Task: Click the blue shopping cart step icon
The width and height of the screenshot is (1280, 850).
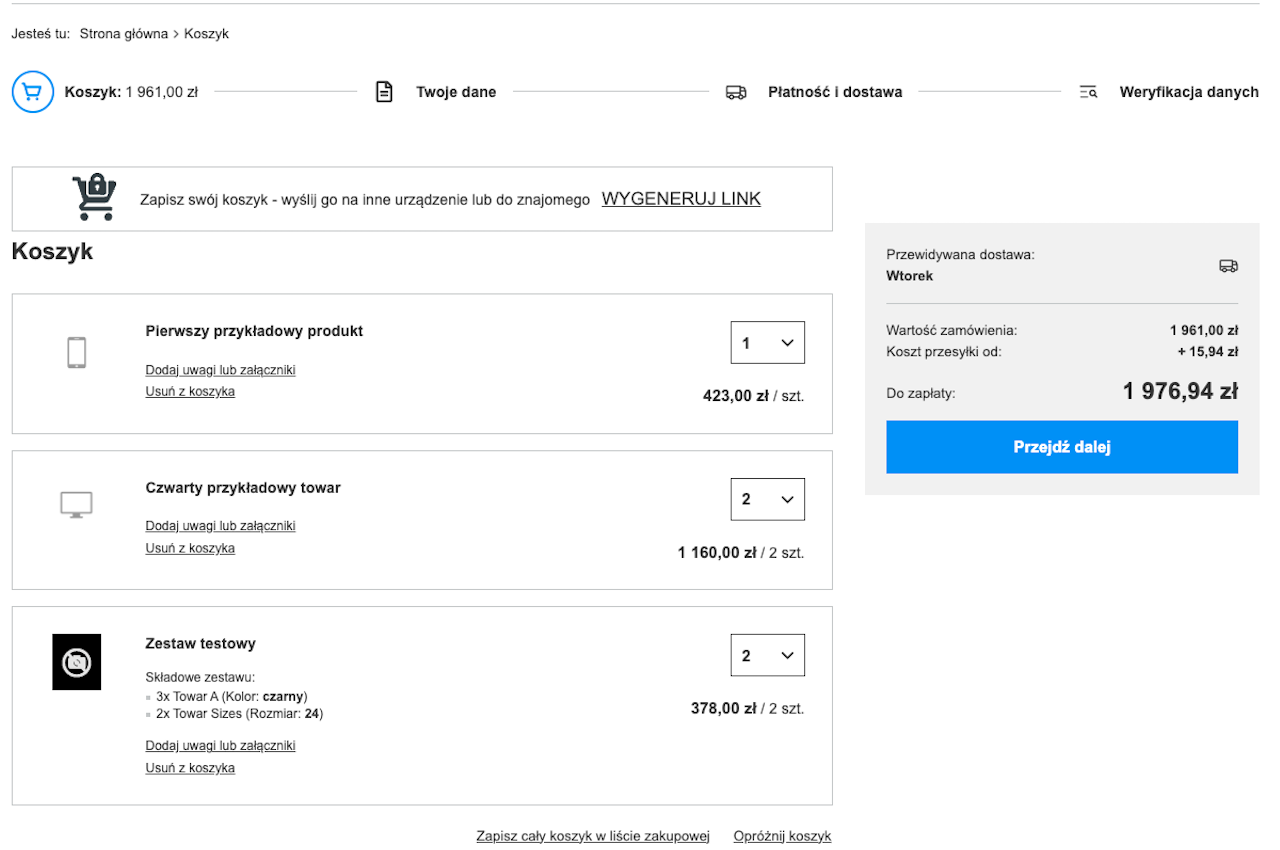Action: pos(32,92)
